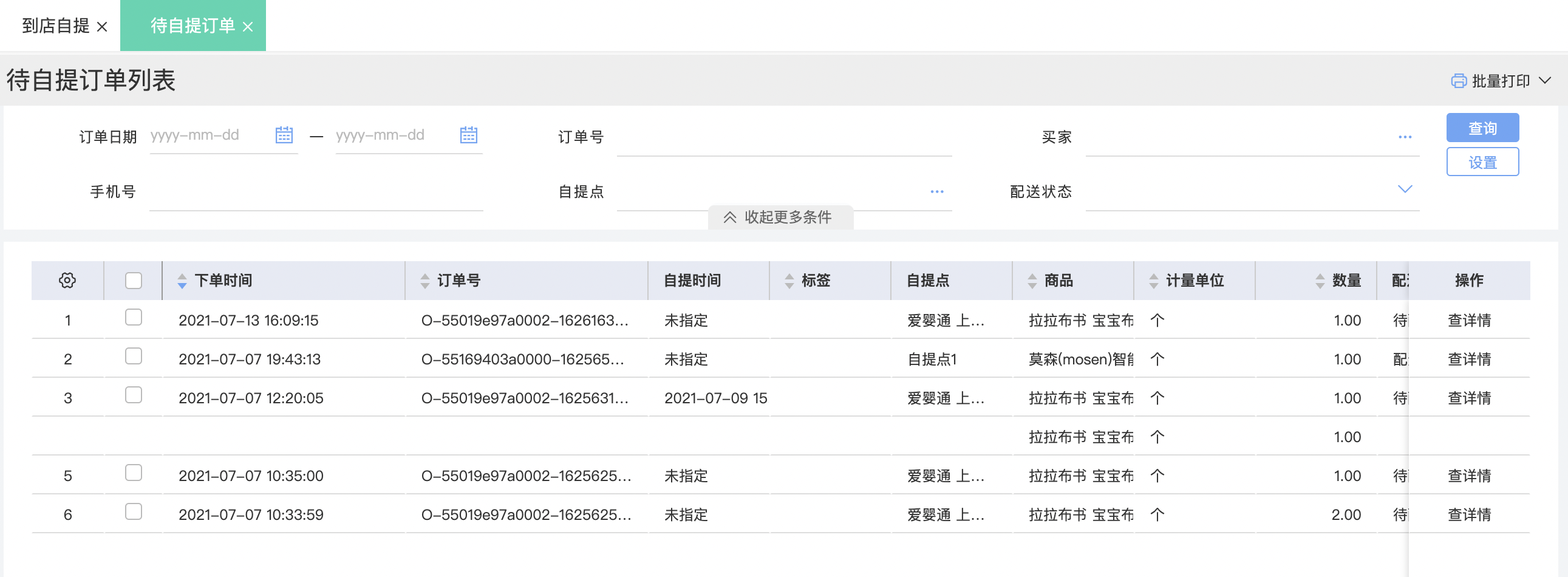Open 查详情 for row 1 order
Screen dimensions: 1568x577
tap(1469, 320)
